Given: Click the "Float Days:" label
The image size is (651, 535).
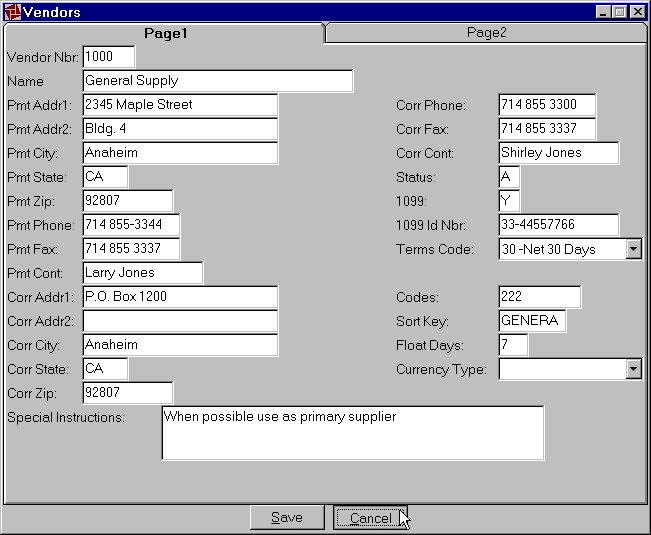Looking at the screenshot, I should pos(430,345).
